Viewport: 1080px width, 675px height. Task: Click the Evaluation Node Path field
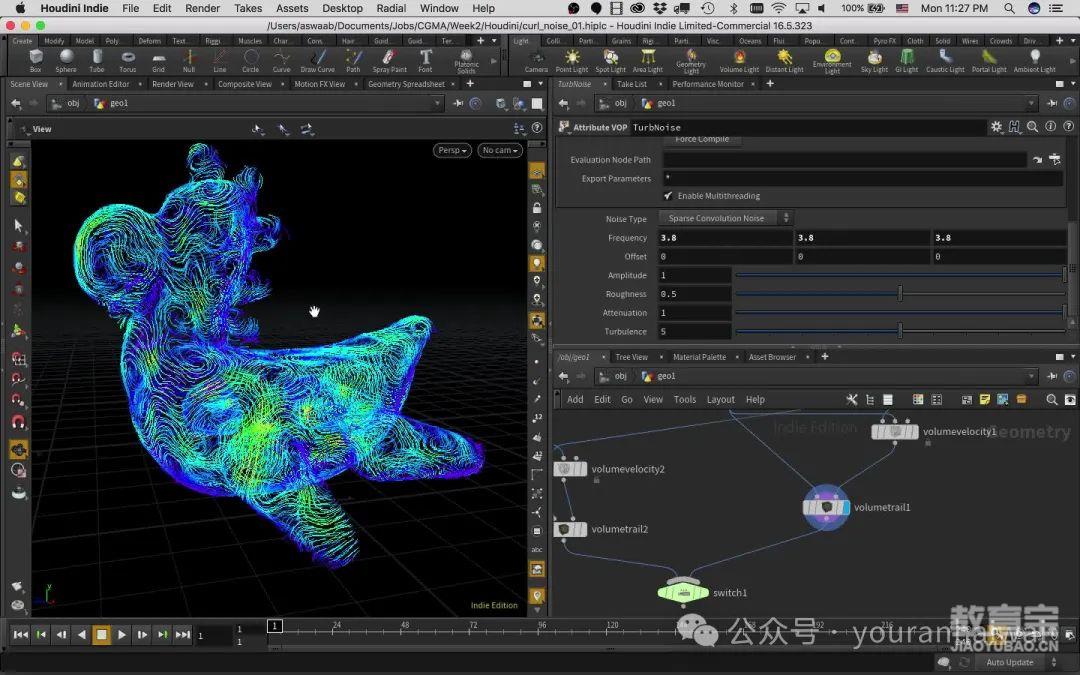[844, 160]
